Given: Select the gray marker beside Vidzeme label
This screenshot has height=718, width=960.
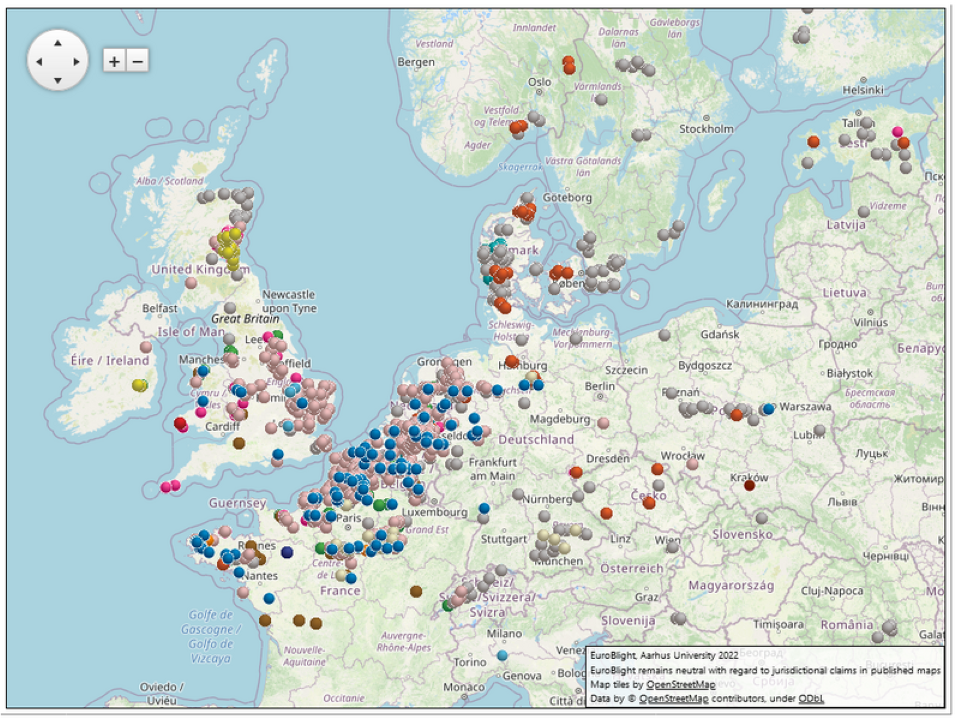Looking at the screenshot, I should (x=863, y=212).
